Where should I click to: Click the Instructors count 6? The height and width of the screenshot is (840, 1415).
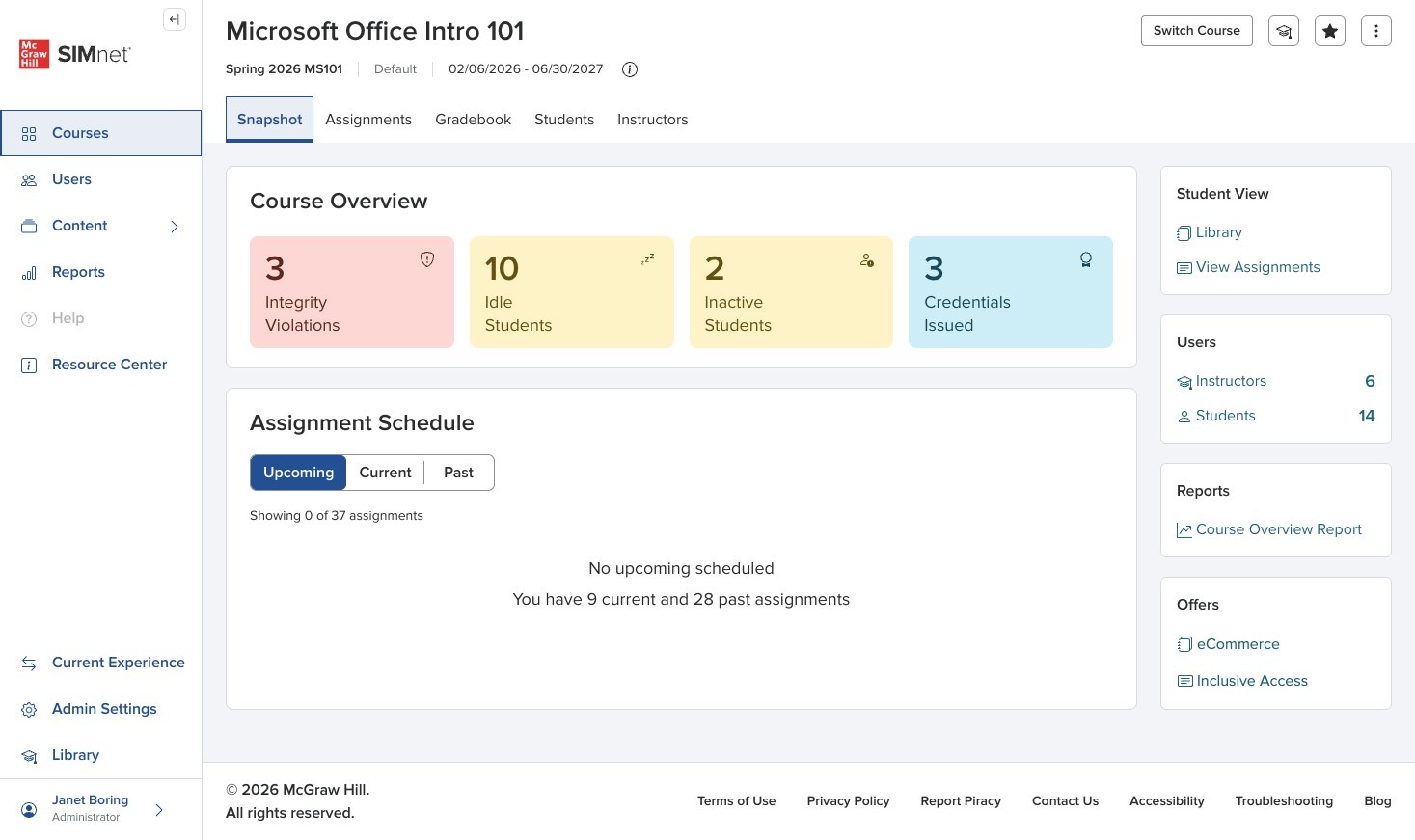(x=1370, y=381)
